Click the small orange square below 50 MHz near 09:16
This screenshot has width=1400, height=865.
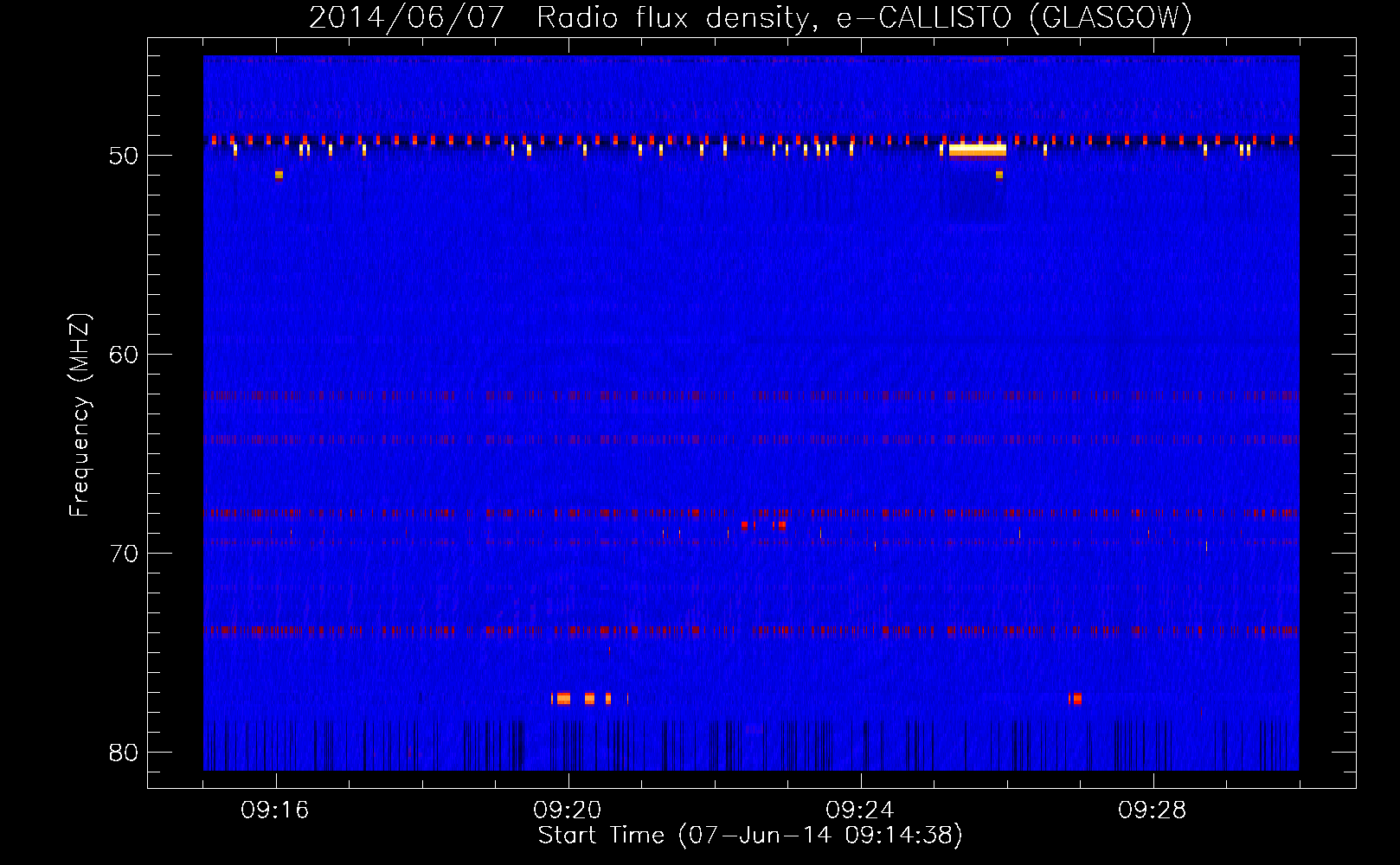click(x=279, y=175)
